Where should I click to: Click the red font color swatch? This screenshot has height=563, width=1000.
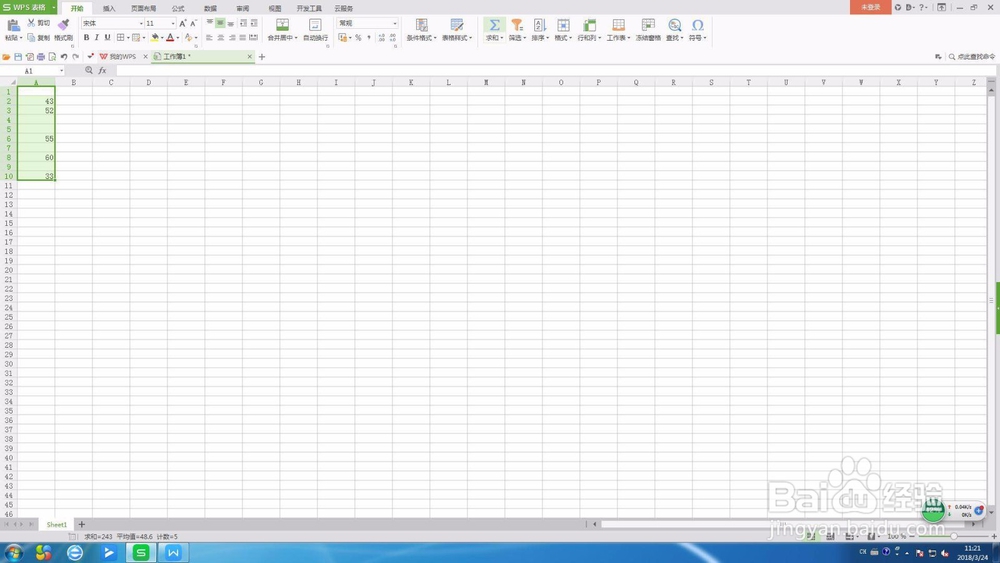coord(170,38)
